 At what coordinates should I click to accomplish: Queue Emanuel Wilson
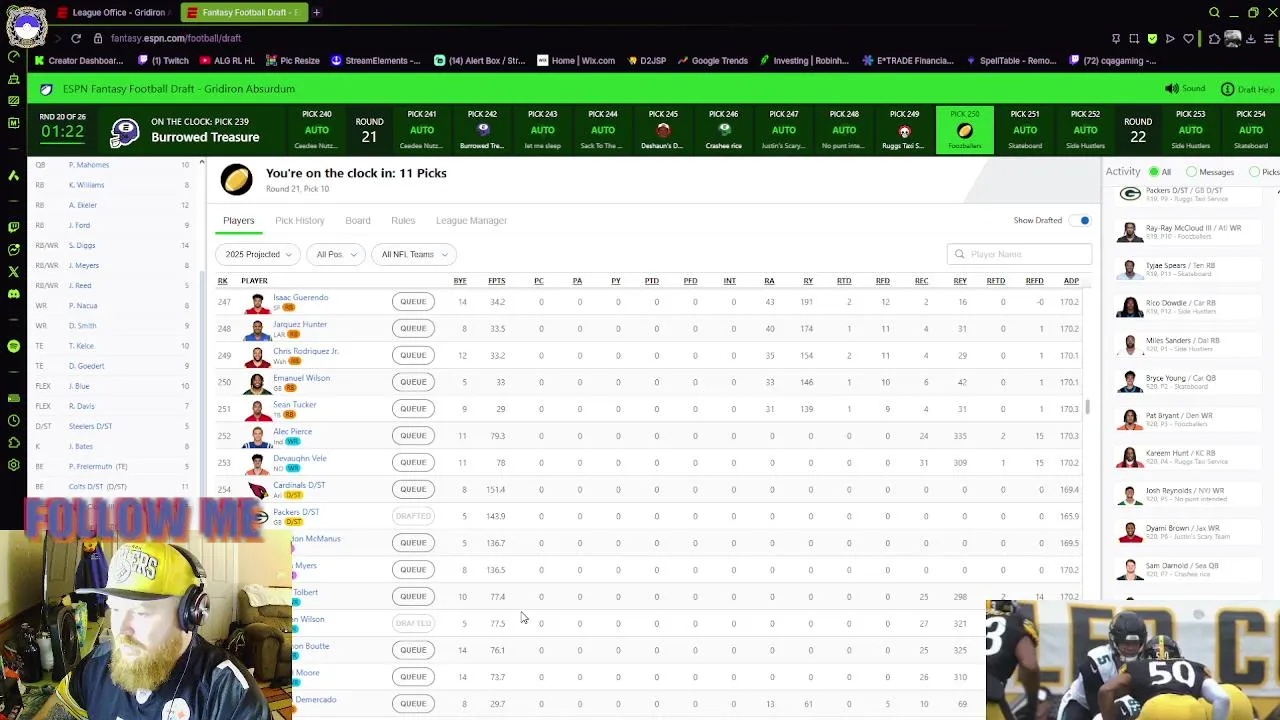click(x=413, y=382)
